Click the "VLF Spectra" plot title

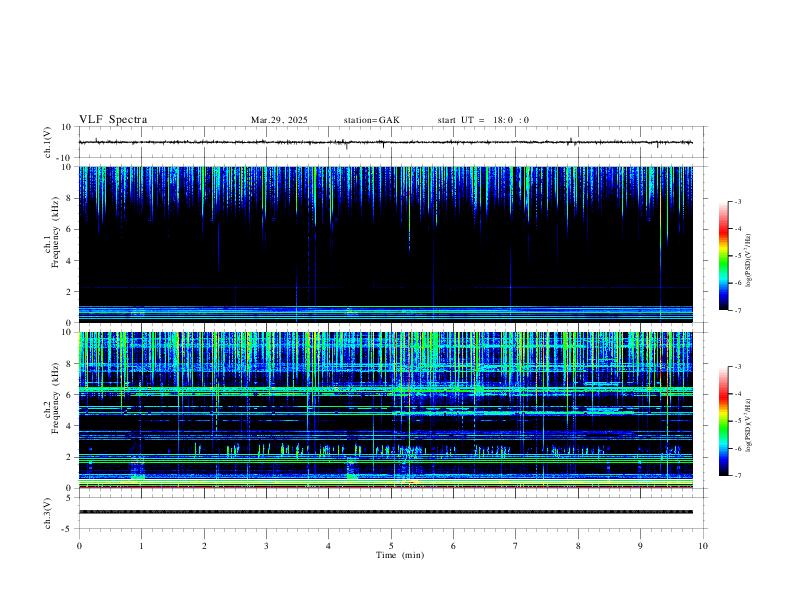[113, 120]
